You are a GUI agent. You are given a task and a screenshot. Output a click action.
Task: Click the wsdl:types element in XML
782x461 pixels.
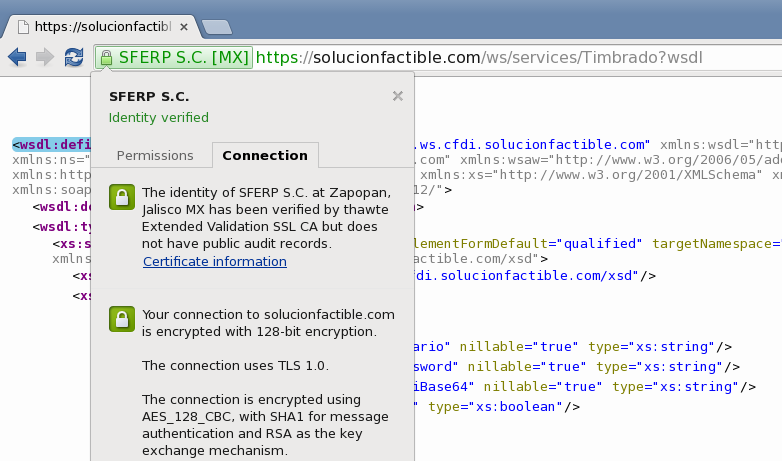coord(62,226)
